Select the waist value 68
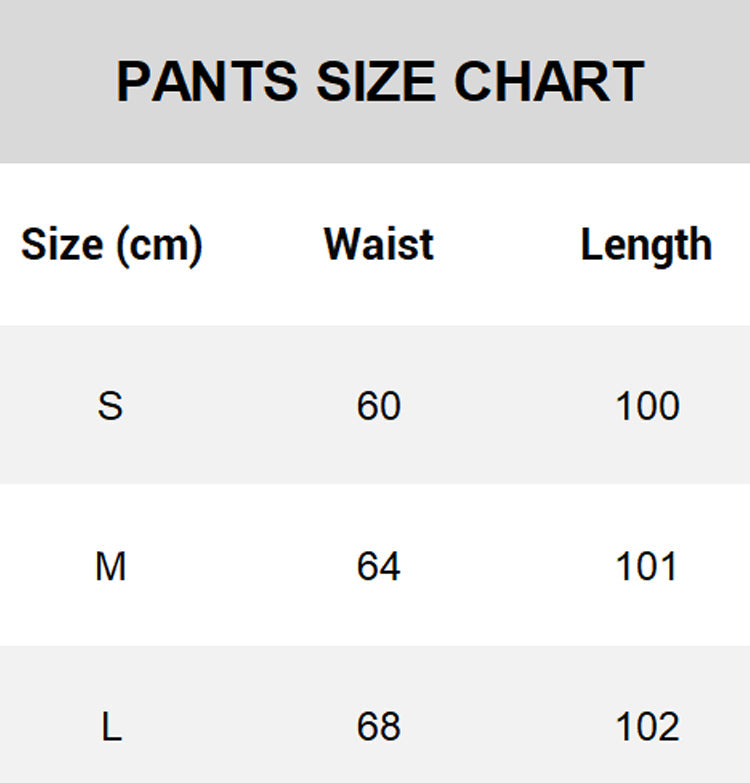The image size is (750, 783). 378,727
